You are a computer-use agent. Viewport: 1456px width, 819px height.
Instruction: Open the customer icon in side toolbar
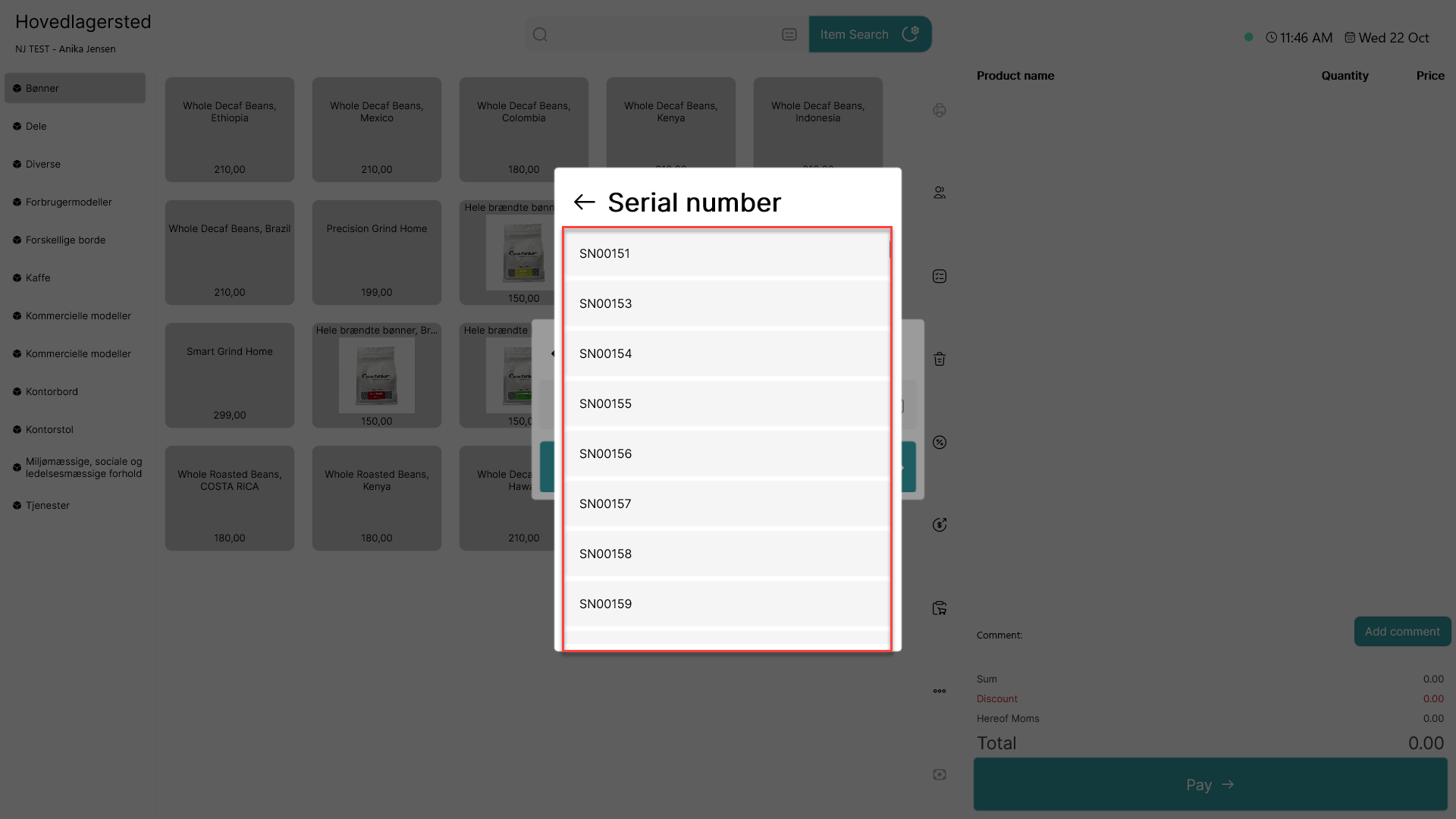[940, 193]
